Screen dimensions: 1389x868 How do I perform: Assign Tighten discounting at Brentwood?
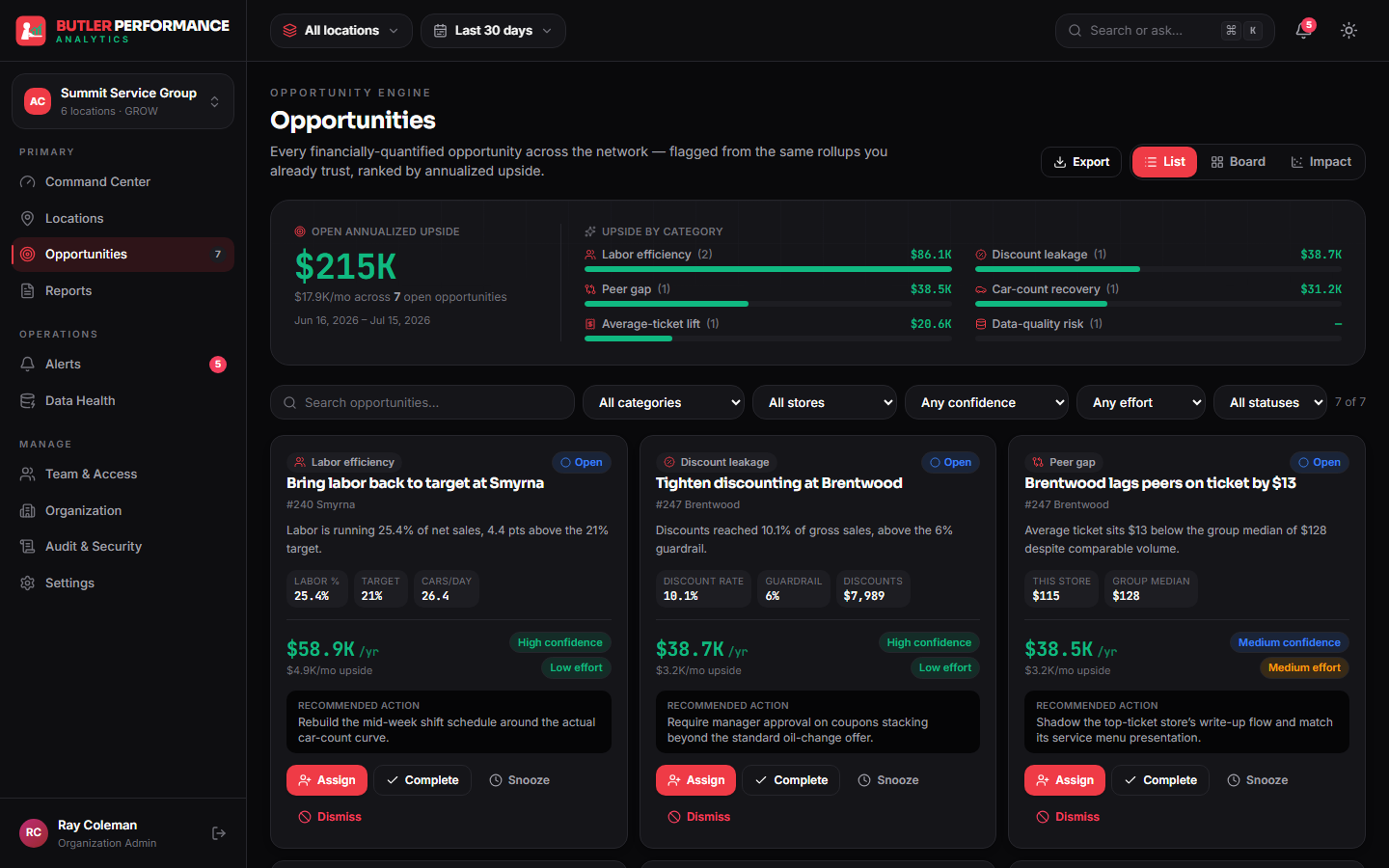tap(695, 780)
